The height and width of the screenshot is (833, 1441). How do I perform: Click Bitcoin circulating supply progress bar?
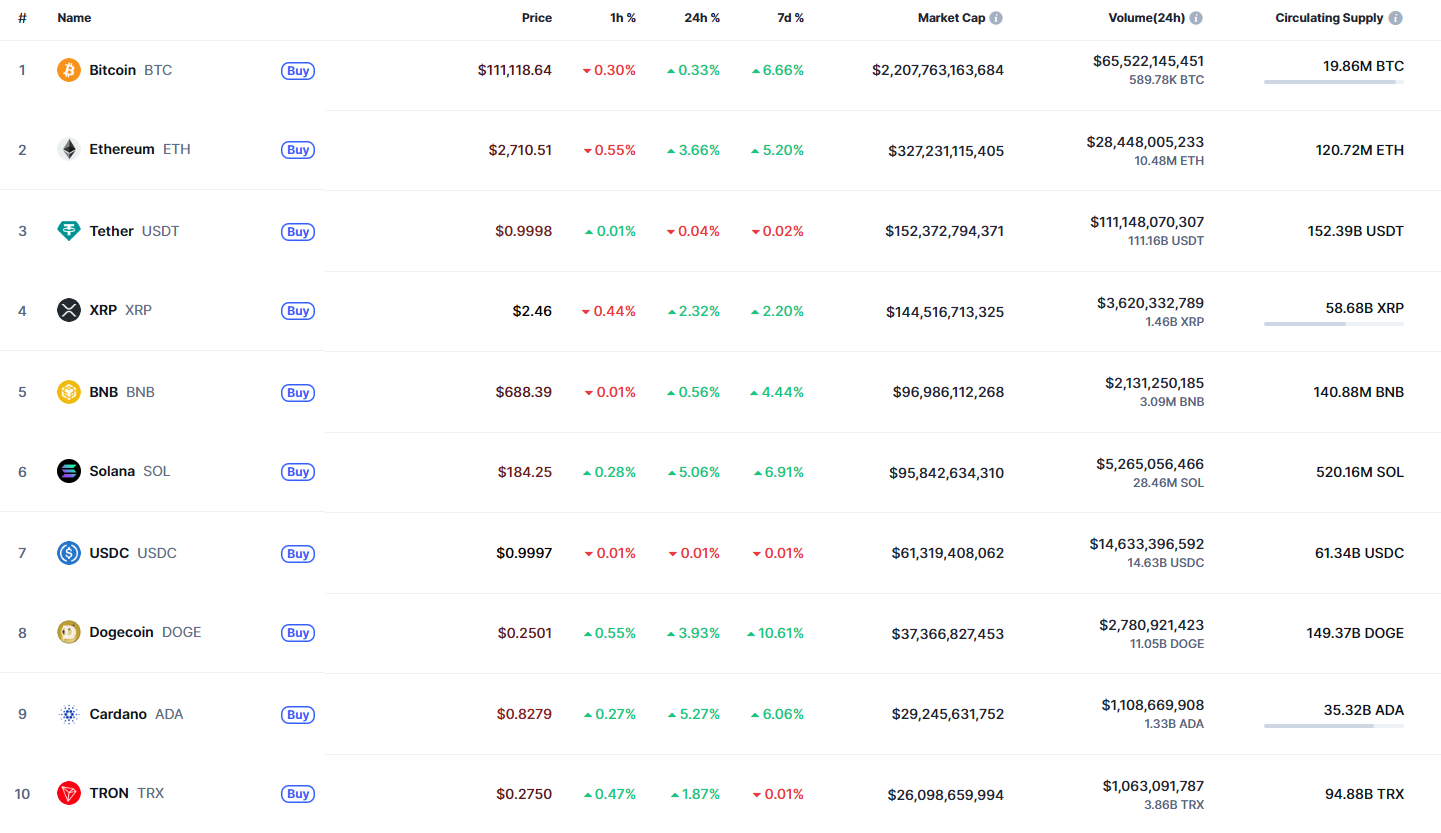[1334, 82]
